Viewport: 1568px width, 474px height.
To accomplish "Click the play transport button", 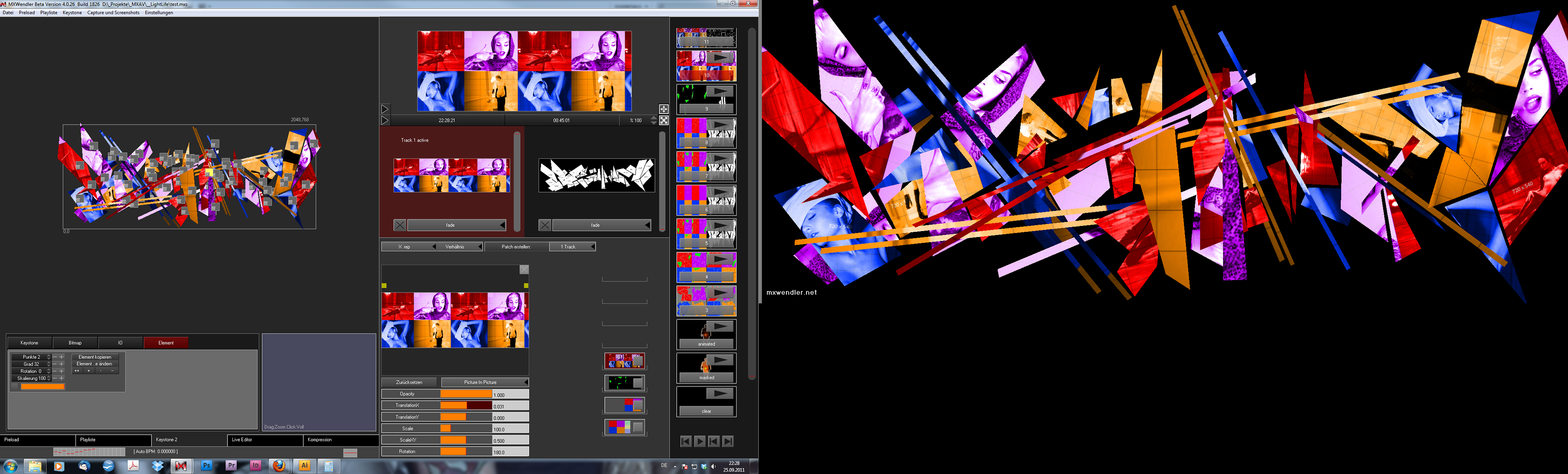I will point(700,441).
